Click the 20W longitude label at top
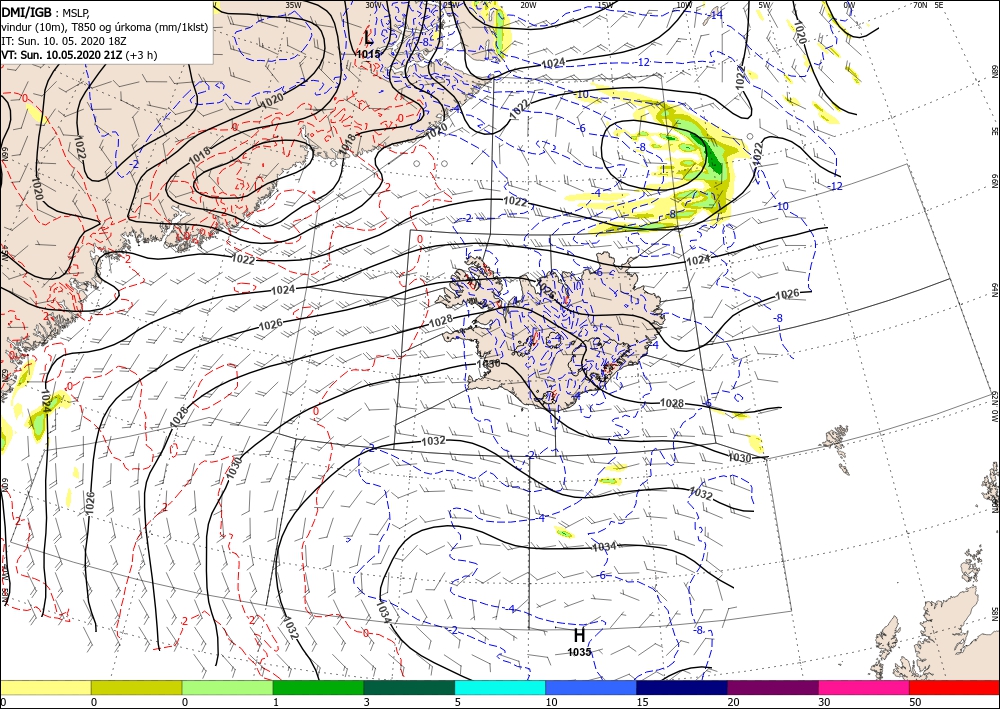Screen dimensions: 1000x709 [528, 5]
